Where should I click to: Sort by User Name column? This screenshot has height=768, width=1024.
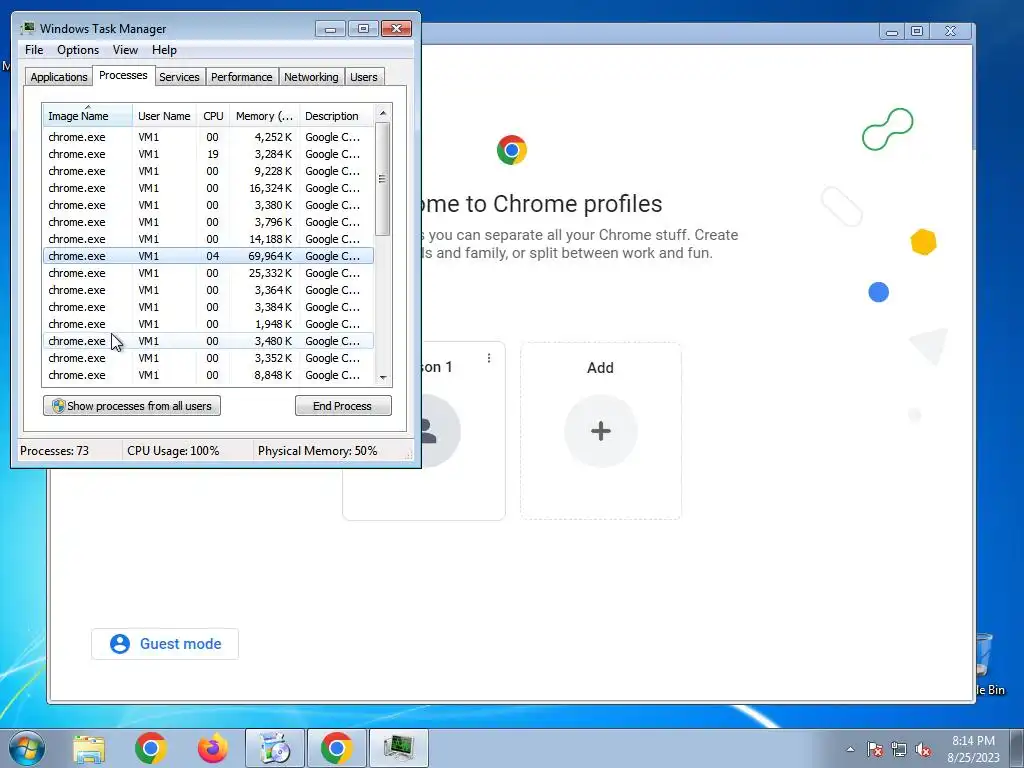coord(165,116)
